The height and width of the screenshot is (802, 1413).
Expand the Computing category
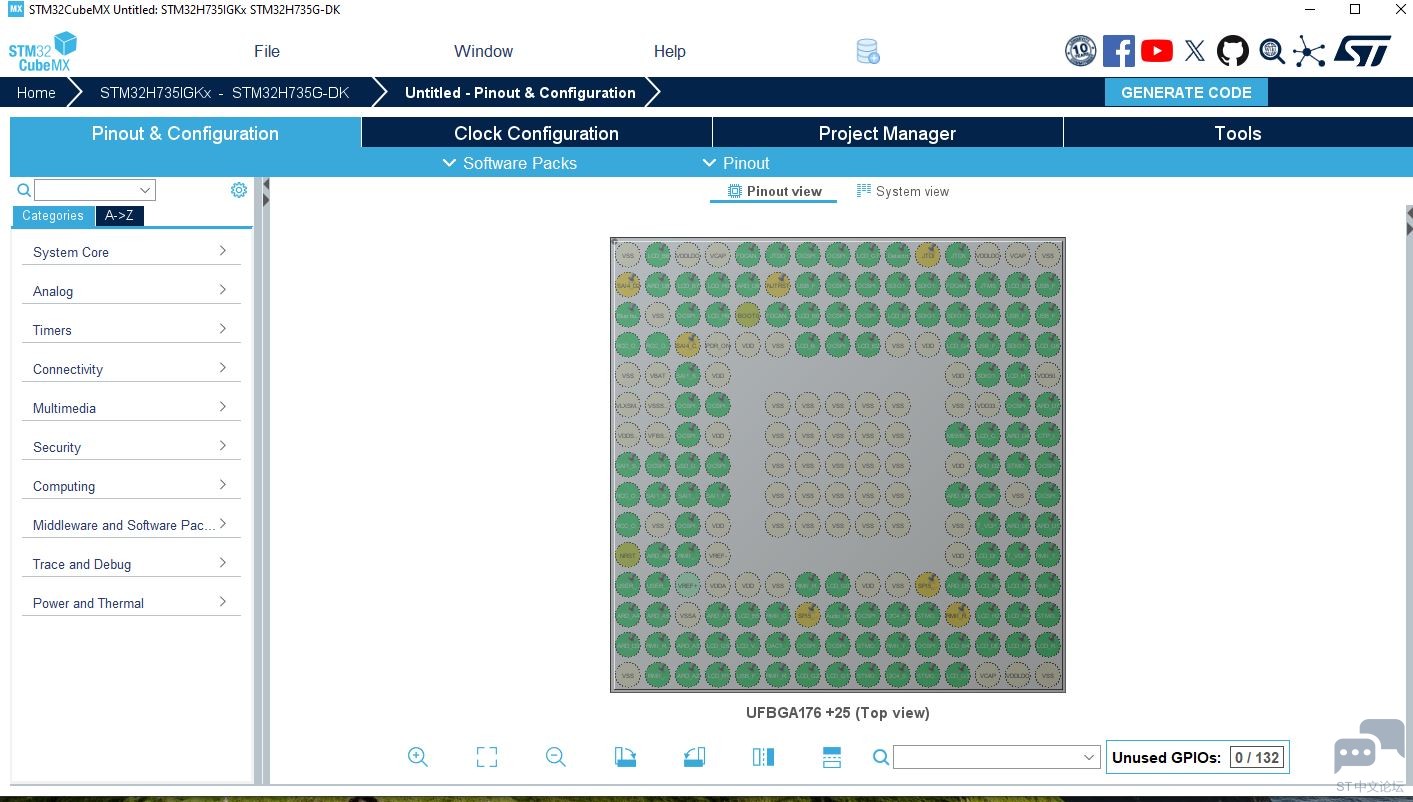(131, 486)
